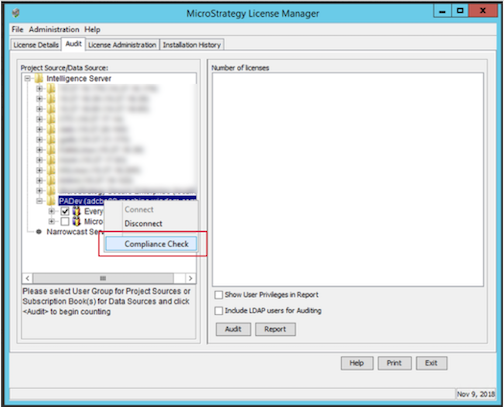Select the Audit tab
The image size is (504, 407).
(73, 44)
